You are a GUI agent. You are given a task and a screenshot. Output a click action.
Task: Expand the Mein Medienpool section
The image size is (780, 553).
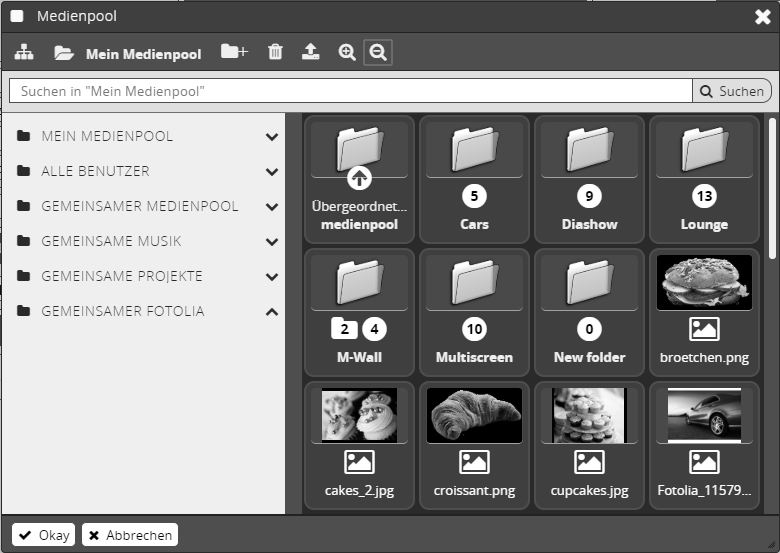point(272,137)
